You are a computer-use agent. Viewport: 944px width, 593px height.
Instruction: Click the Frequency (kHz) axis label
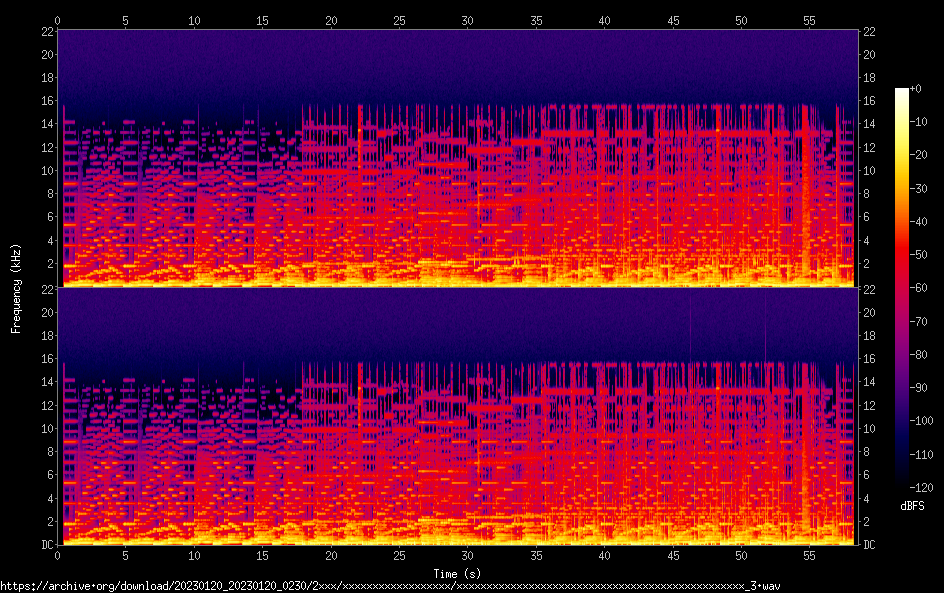16,288
